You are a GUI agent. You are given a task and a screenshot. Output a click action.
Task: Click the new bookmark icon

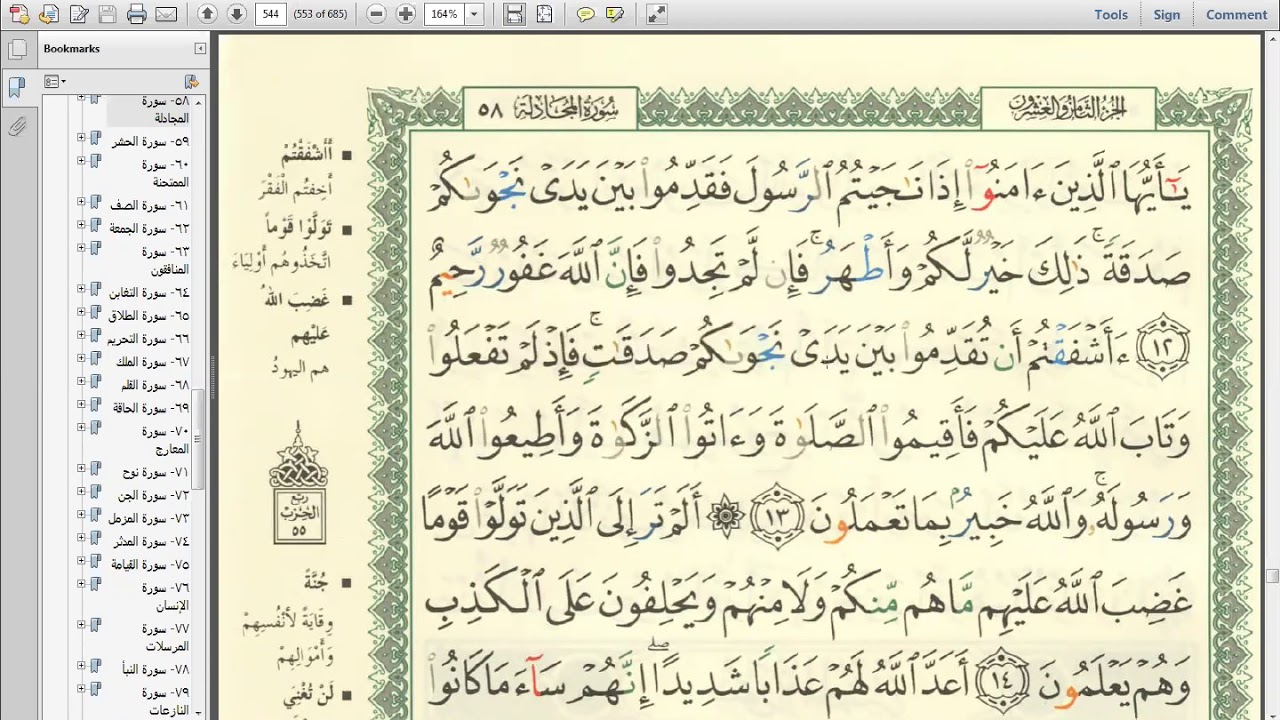coord(191,81)
